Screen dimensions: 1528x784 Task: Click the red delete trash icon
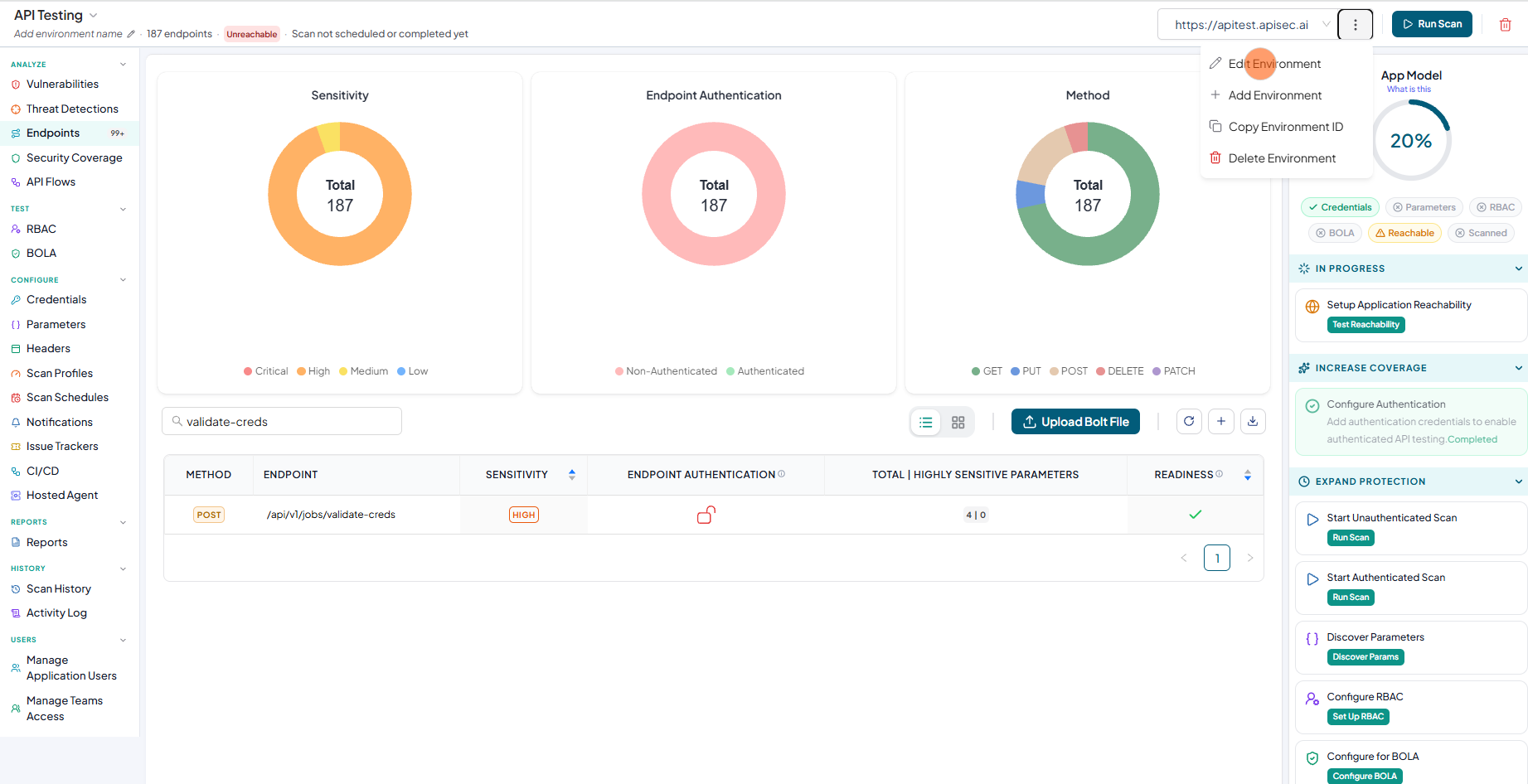(1506, 25)
